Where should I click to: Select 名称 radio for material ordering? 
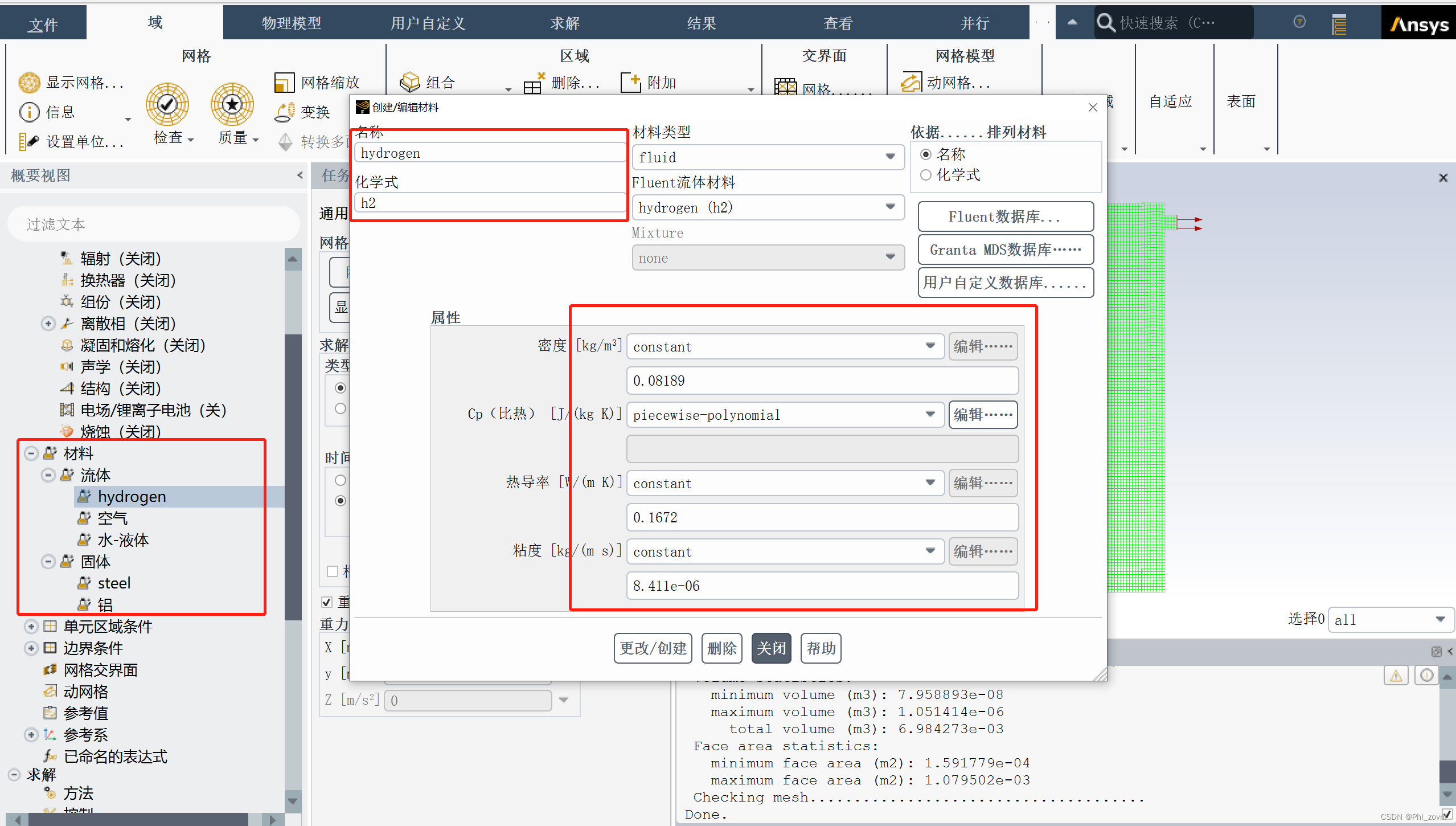pos(926,154)
